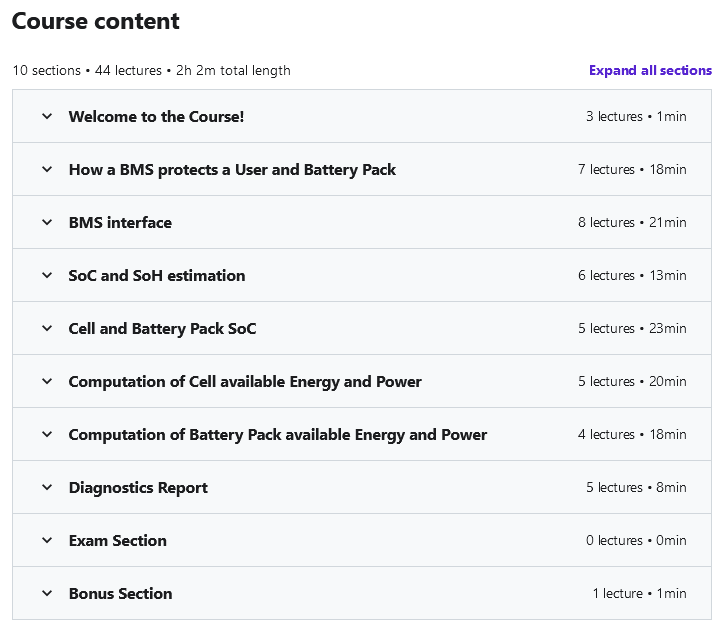This screenshot has width=726, height=631.
Task: Open the "Welcome to the Course!" section title
Action: [156, 117]
